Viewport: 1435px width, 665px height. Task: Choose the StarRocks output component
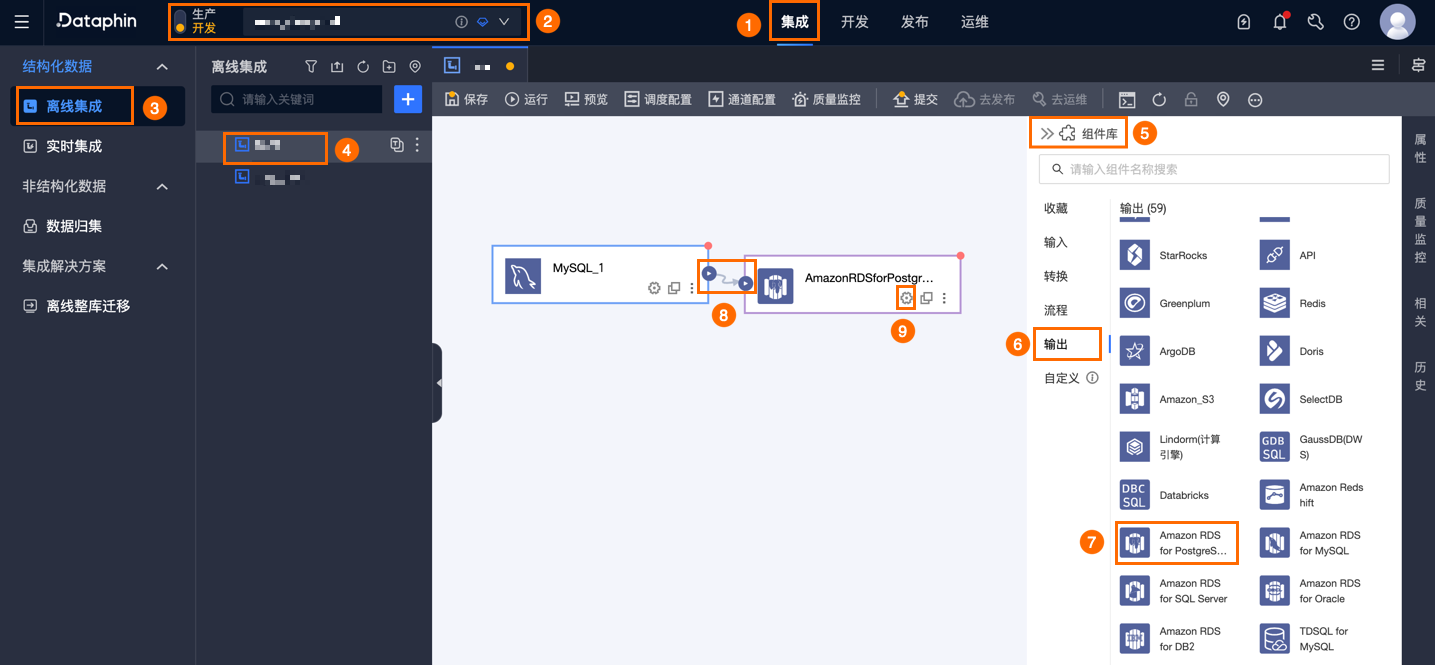coord(1165,255)
